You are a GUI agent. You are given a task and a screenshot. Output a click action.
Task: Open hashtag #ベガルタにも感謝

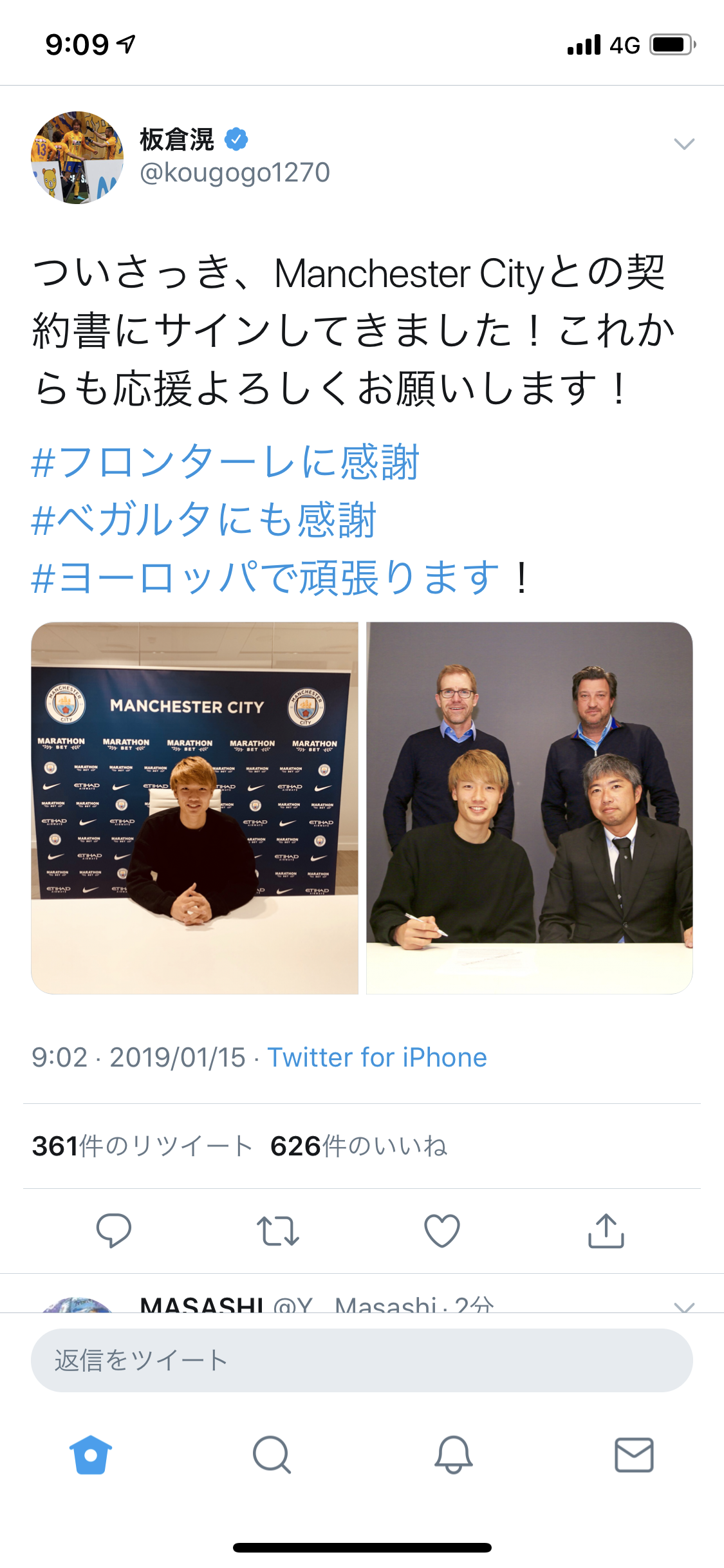(203, 519)
